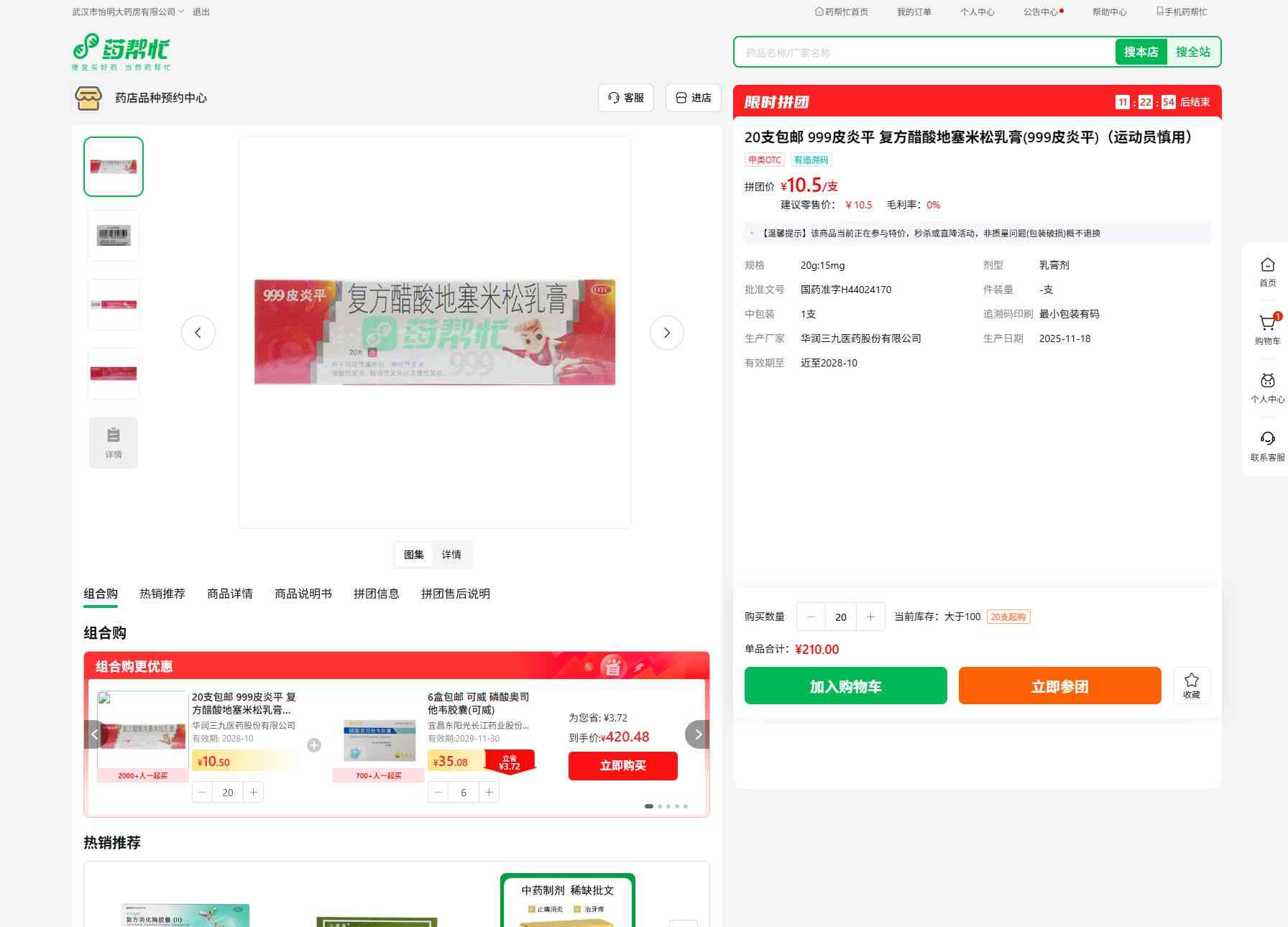
Task: Switch to 图集 gallery view
Action: [413, 555]
